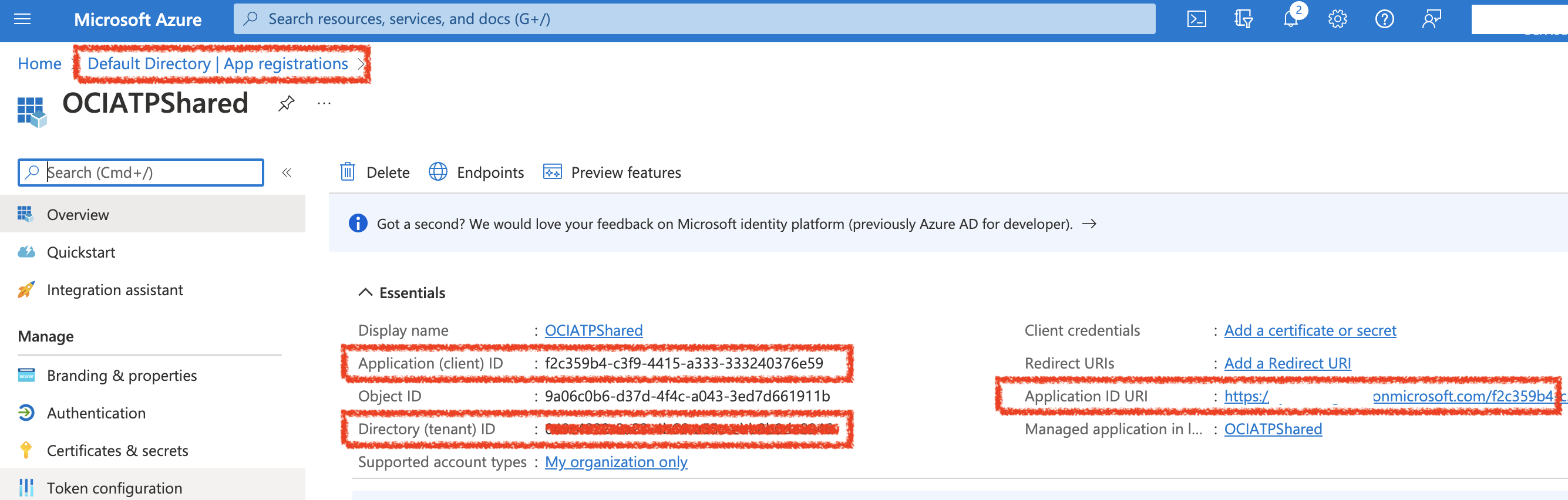This screenshot has width=1568, height=500.
Task: Open Endpoints from the toolbar
Action: pyautogui.click(x=477, y=172)
